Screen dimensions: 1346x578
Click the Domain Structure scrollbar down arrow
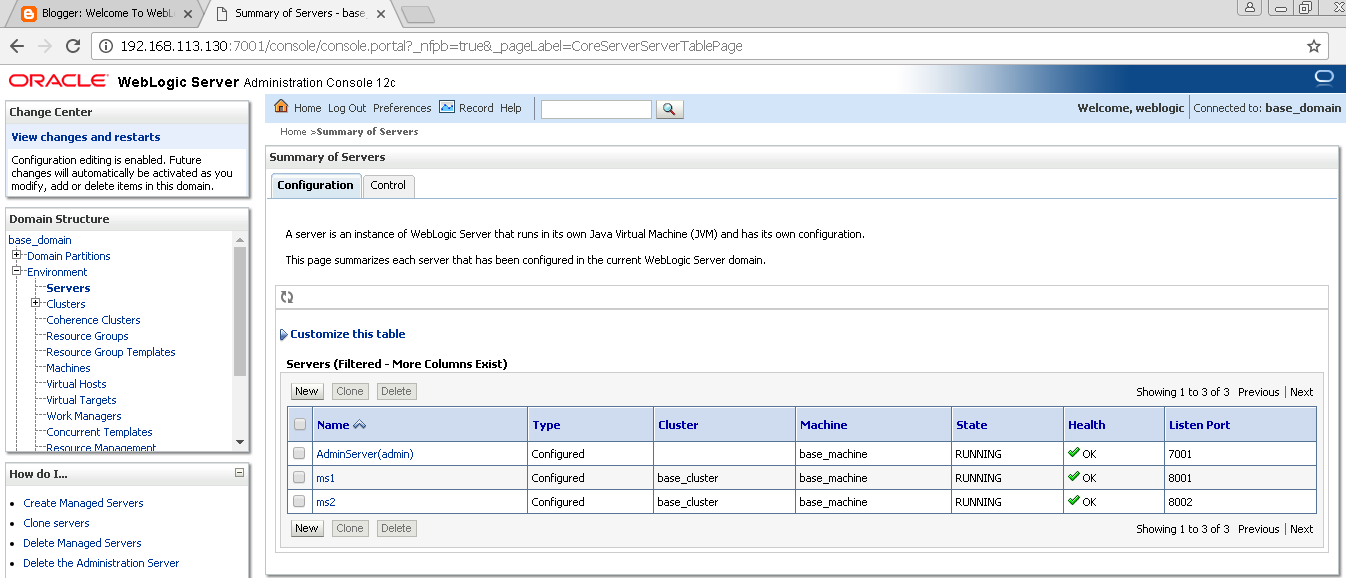click(x=239, y=442)
